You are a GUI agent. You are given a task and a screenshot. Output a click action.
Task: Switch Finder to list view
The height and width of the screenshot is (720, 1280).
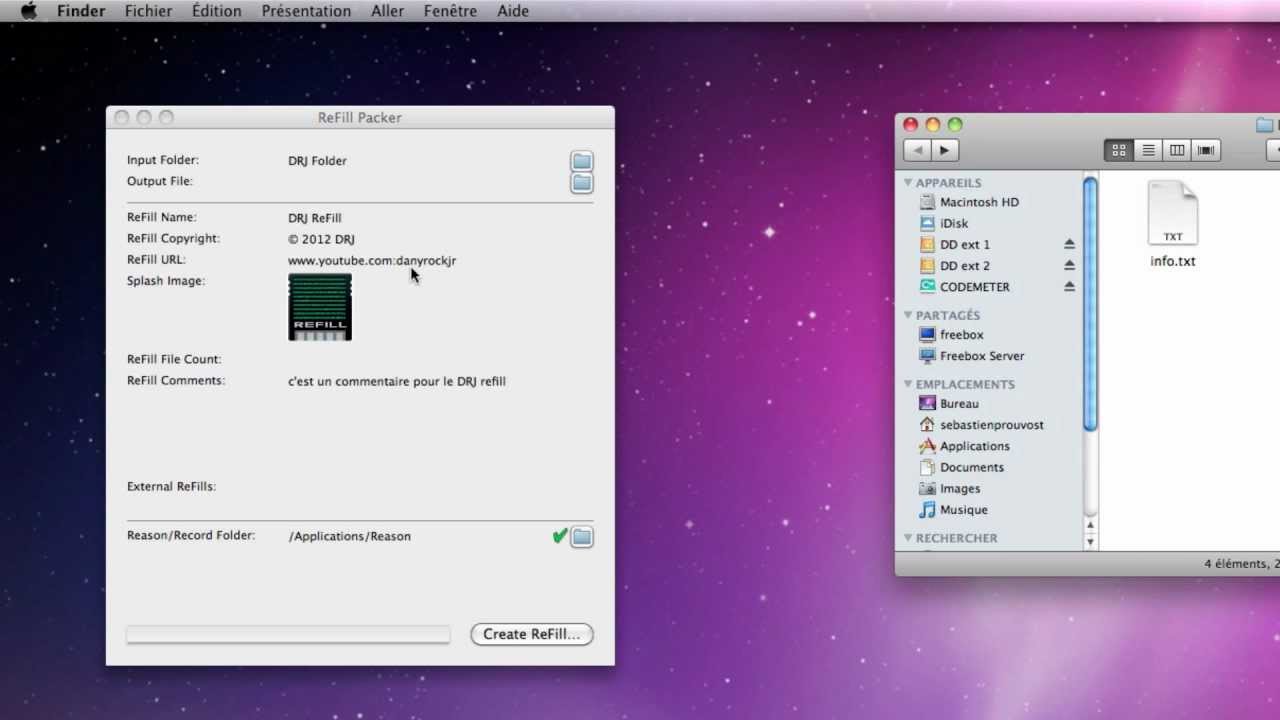(1148, 150)
